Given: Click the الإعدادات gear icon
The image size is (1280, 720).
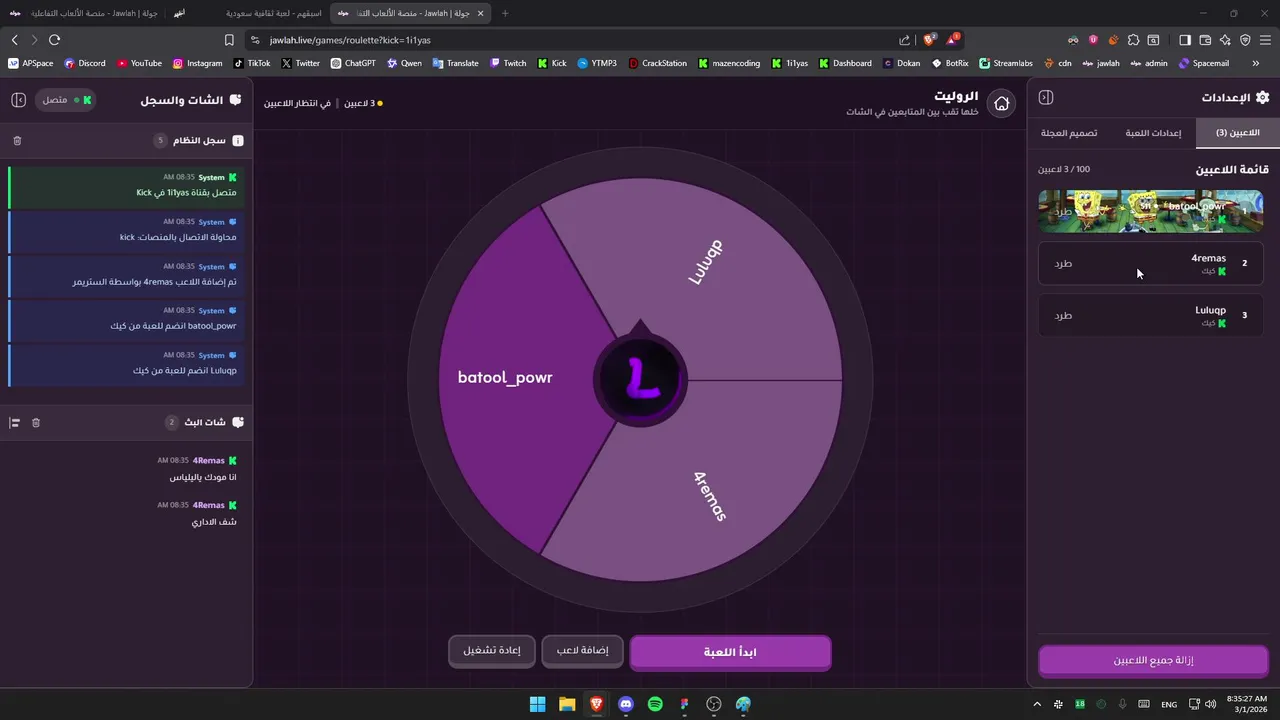Looking at the screenshot, I should pyautogui.click(x=1262, y=97).
